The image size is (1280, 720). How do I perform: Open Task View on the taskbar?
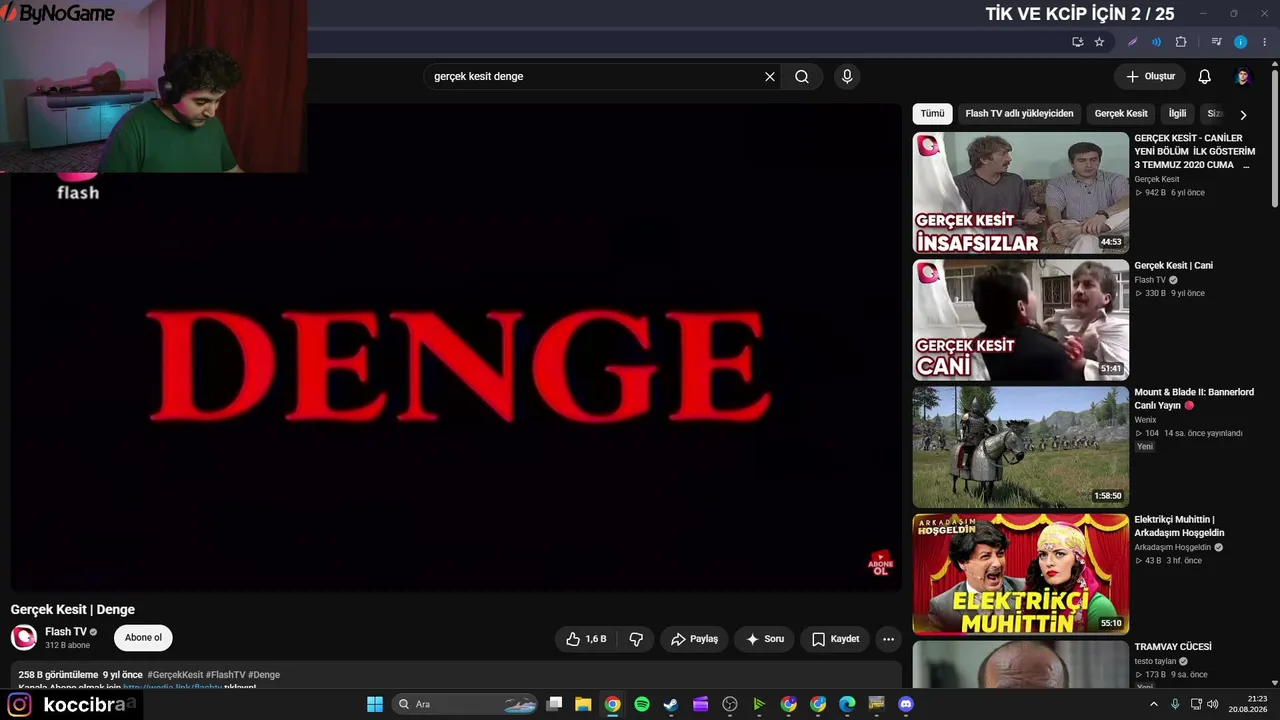[x=555, y=704]
